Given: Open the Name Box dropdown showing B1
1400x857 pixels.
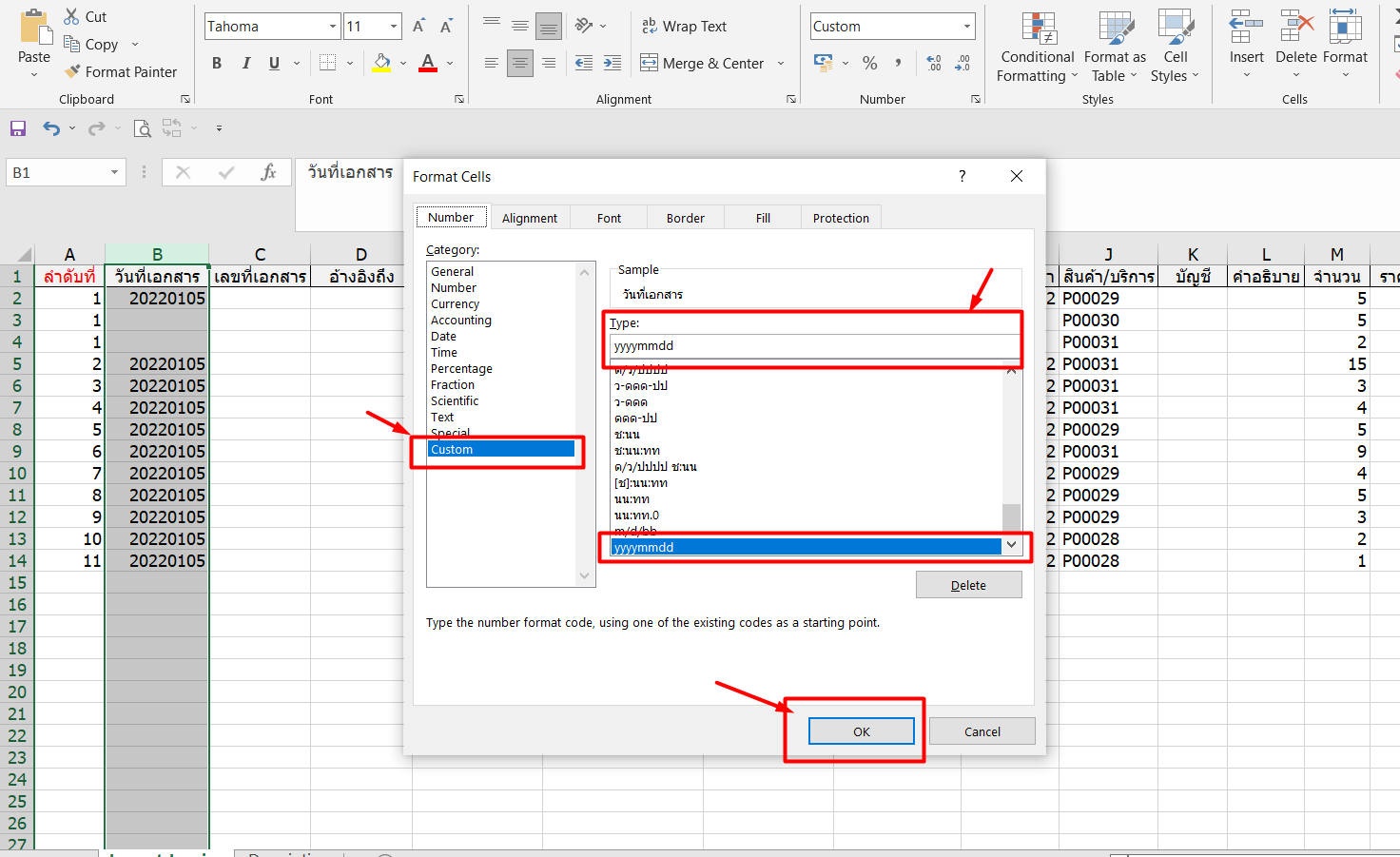Looking at the screenshot, I should (x=114, y=172).
